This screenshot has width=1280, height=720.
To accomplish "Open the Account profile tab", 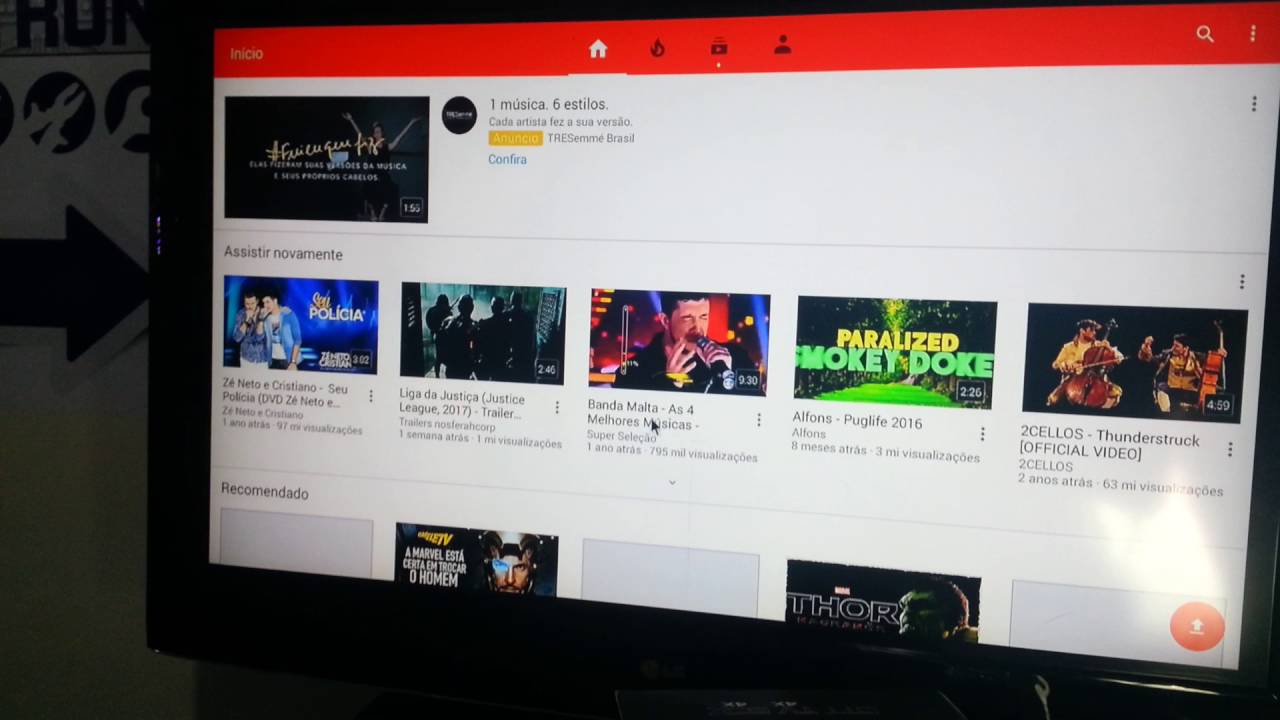I will tap(782, 45).
